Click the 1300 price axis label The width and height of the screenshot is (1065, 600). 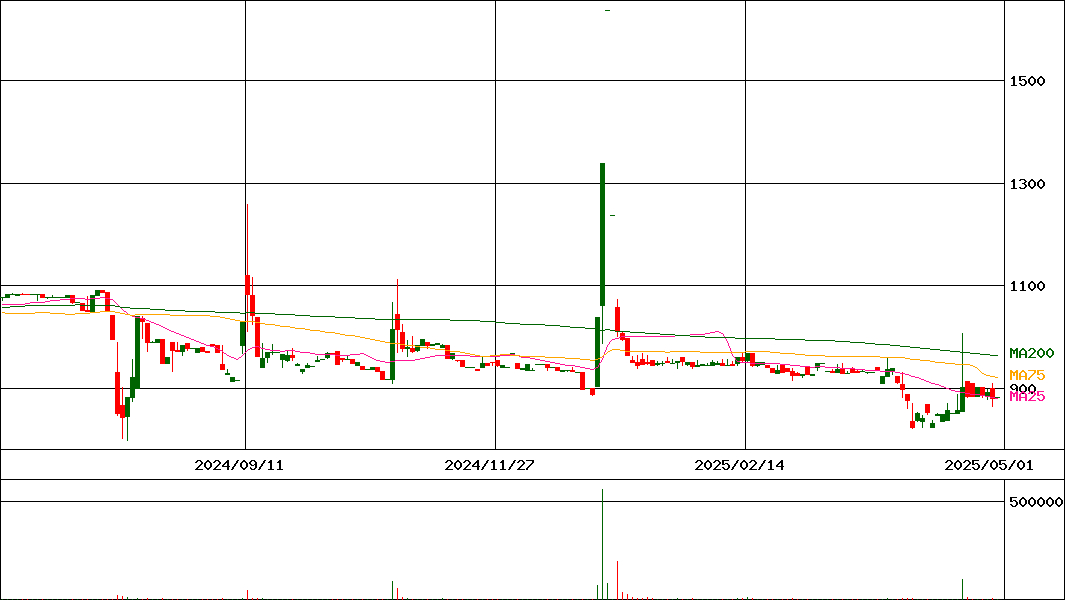pos(1027,183)
